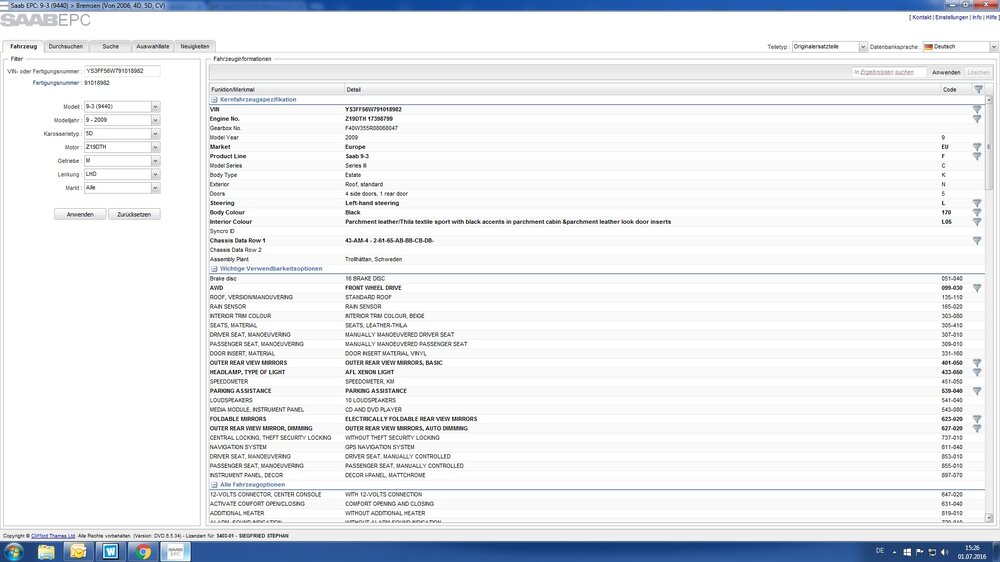The image size is (1000, 562).
Task: Select the NAVIGATION SYSTEM row
Action: (597, 447)
